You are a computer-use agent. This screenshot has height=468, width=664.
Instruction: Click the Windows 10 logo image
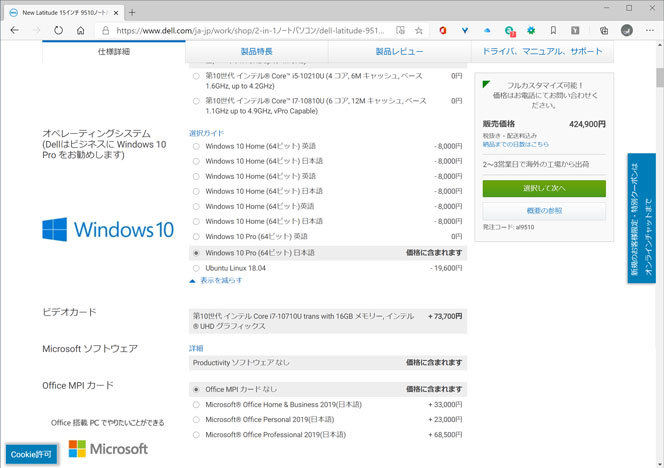(108, 230)
